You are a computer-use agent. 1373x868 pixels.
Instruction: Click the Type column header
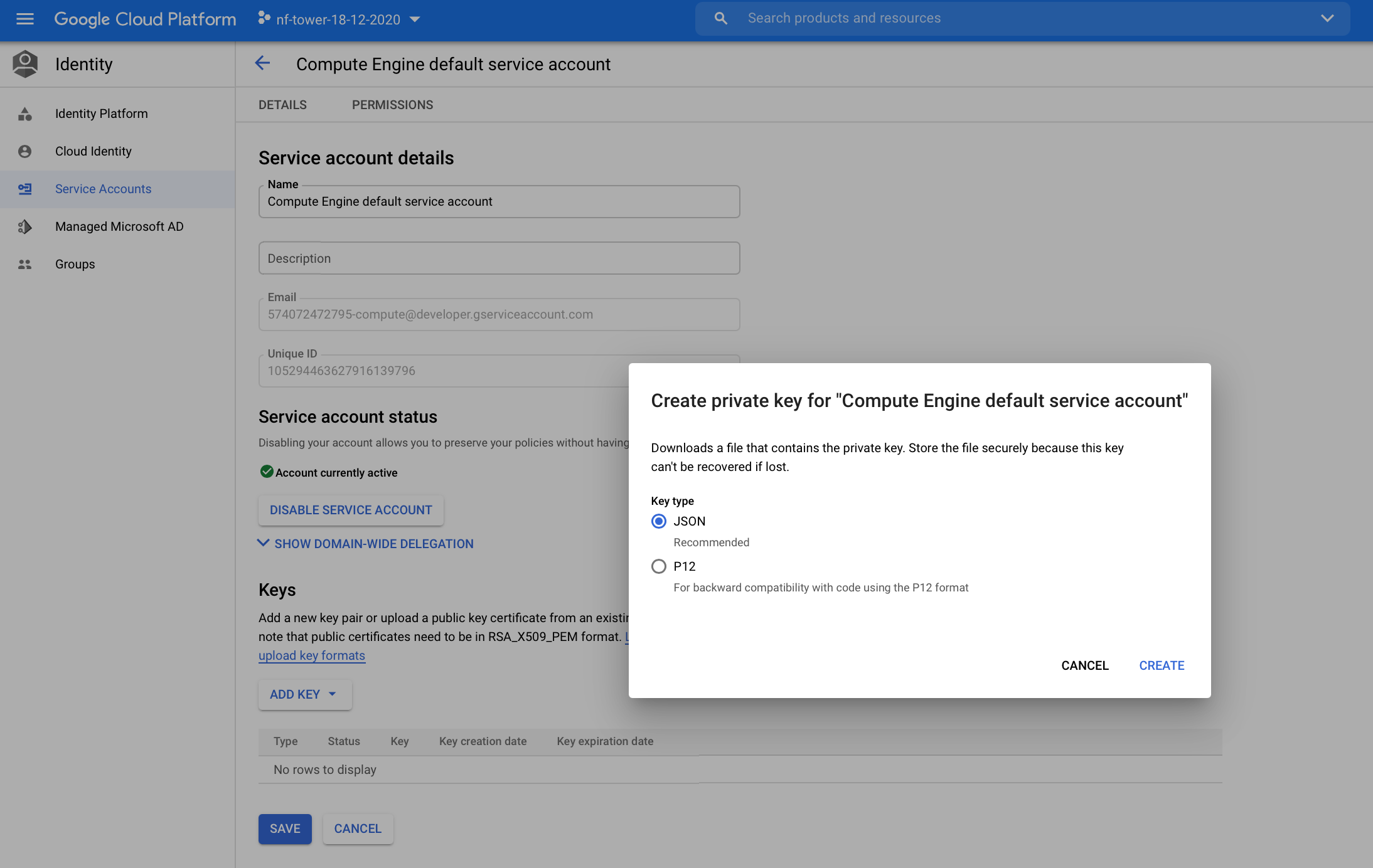286,741
